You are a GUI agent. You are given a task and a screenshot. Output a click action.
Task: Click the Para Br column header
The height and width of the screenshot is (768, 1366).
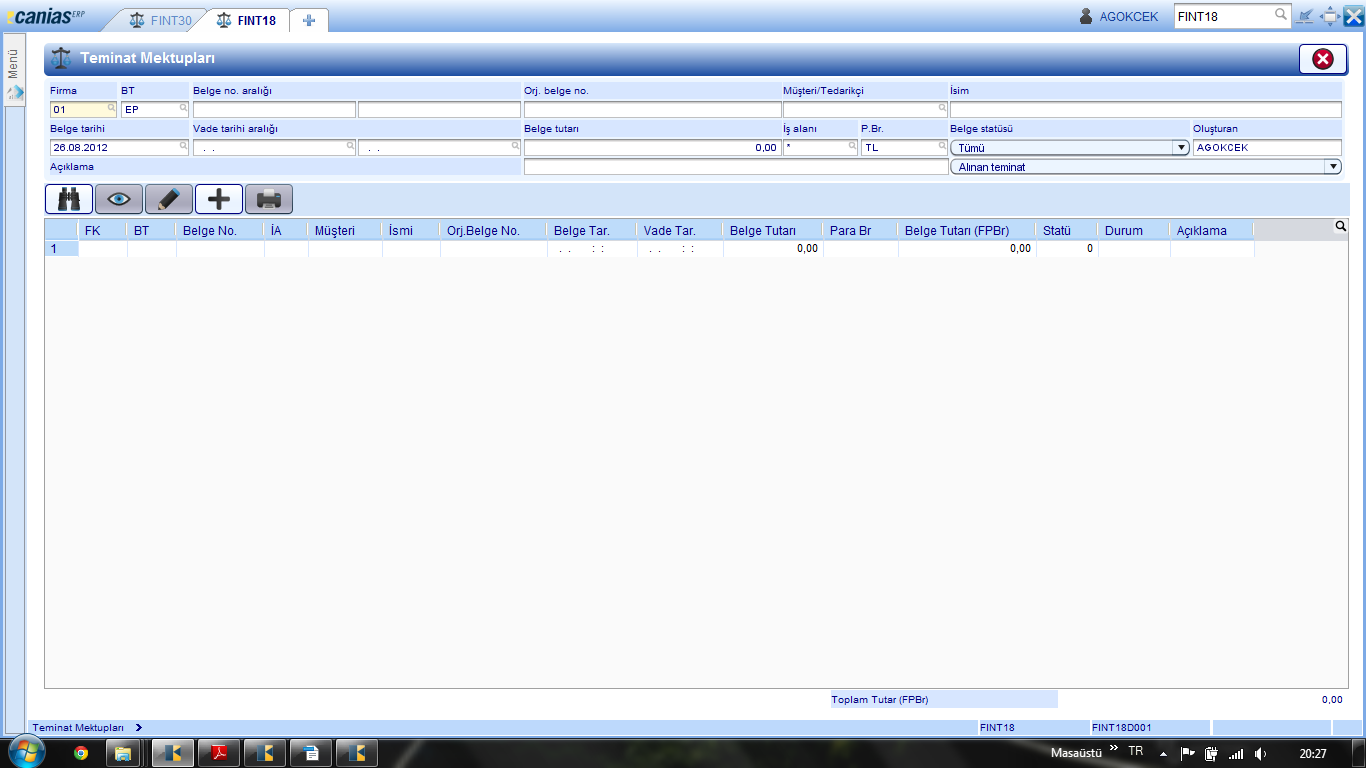[x=861, y=231]
